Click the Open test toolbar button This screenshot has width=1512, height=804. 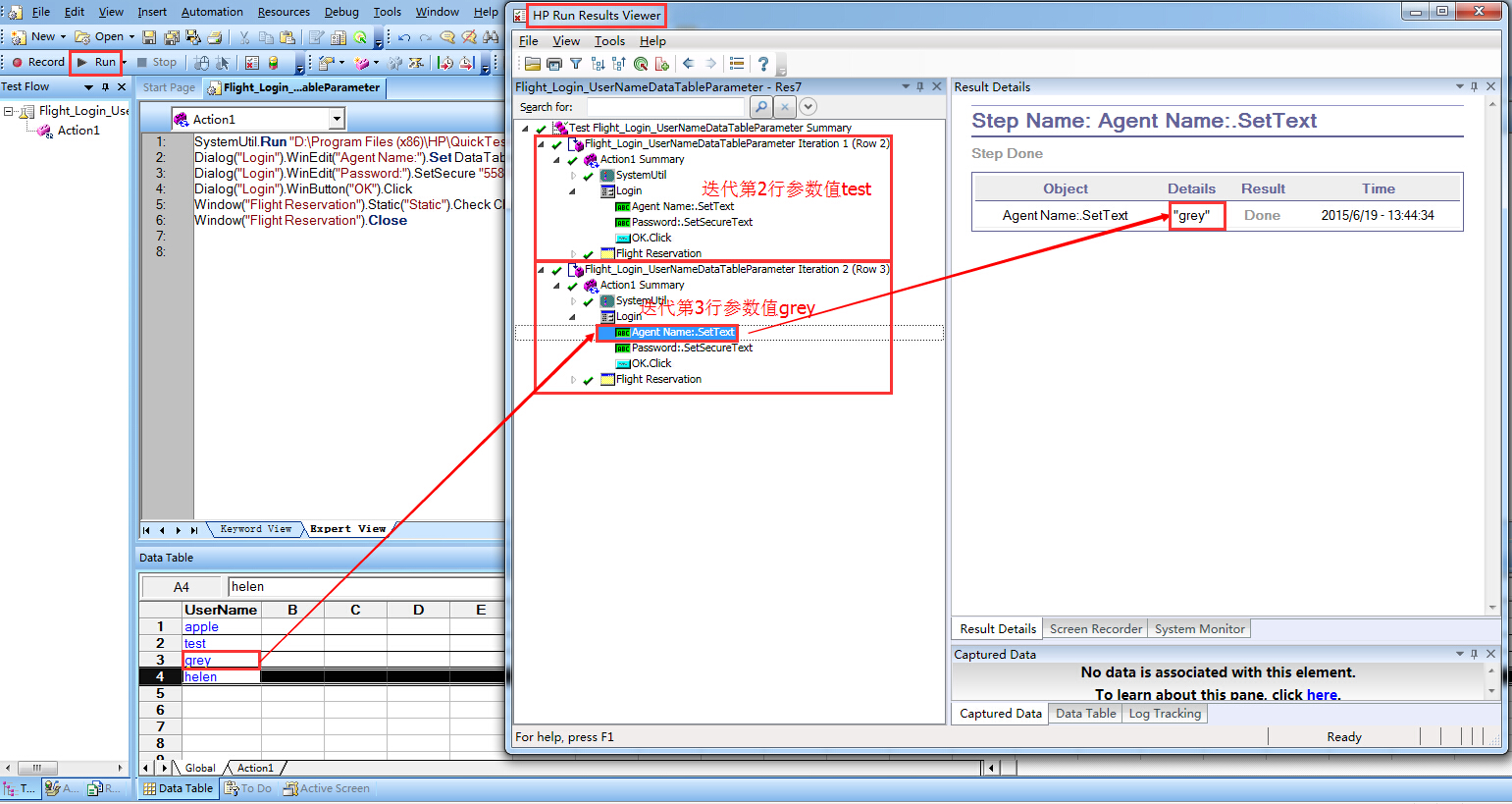tap(100, 36)
